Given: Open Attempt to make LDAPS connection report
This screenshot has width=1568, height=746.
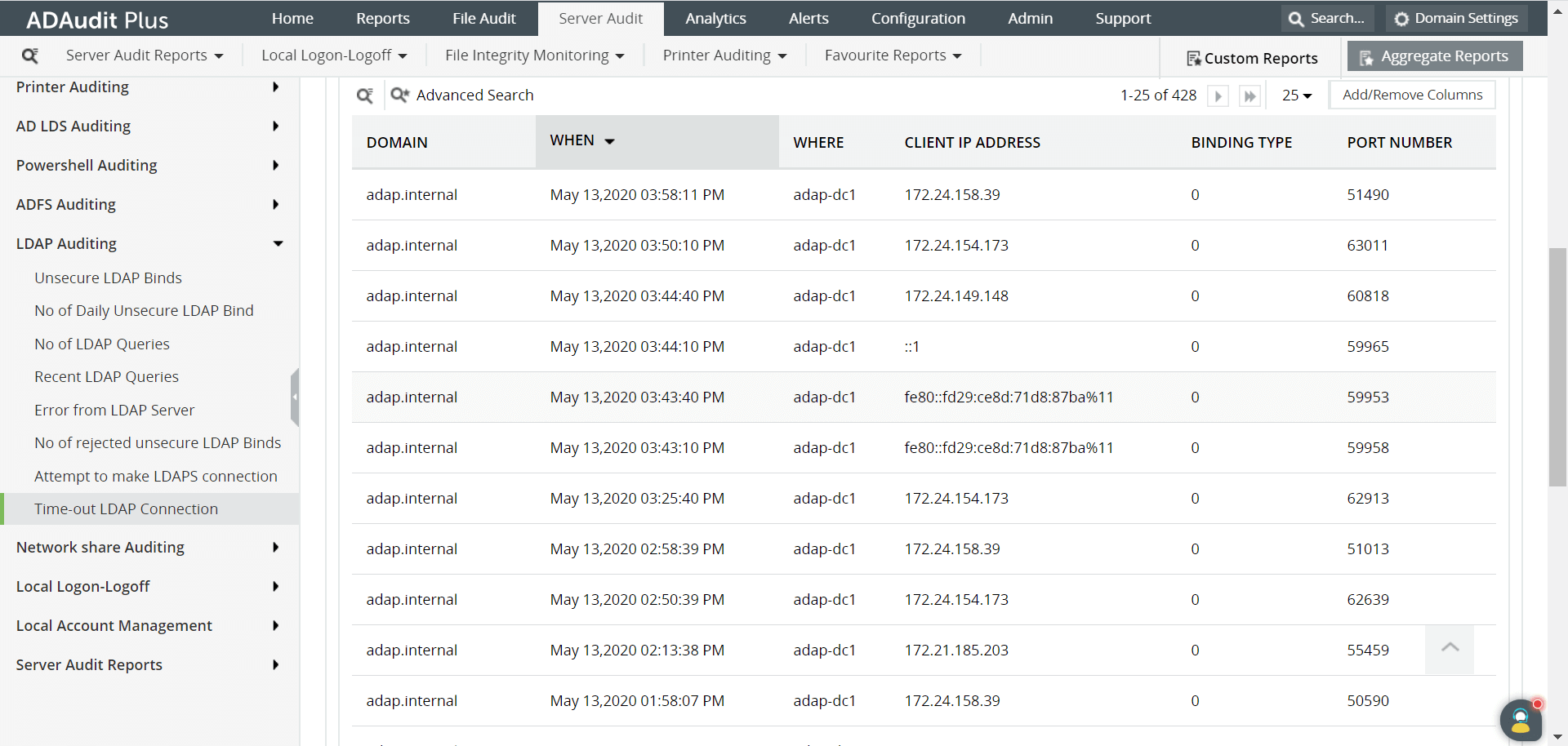Looking at the screenshot, I should click(x=156, y=476).
